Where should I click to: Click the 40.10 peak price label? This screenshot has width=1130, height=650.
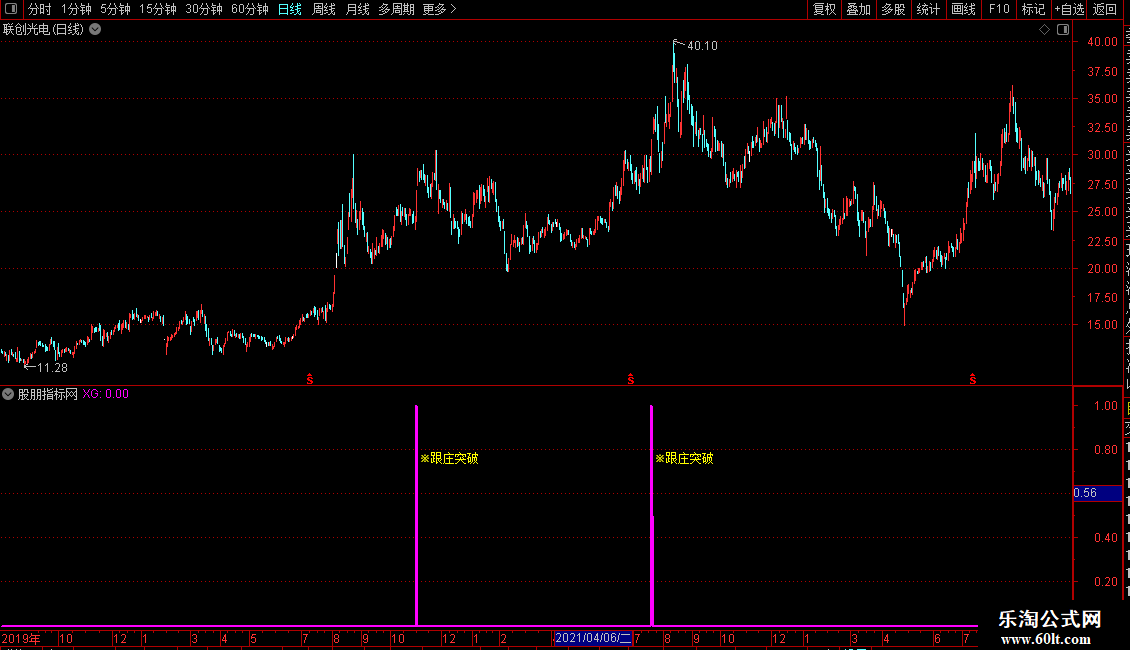(702, 45)
